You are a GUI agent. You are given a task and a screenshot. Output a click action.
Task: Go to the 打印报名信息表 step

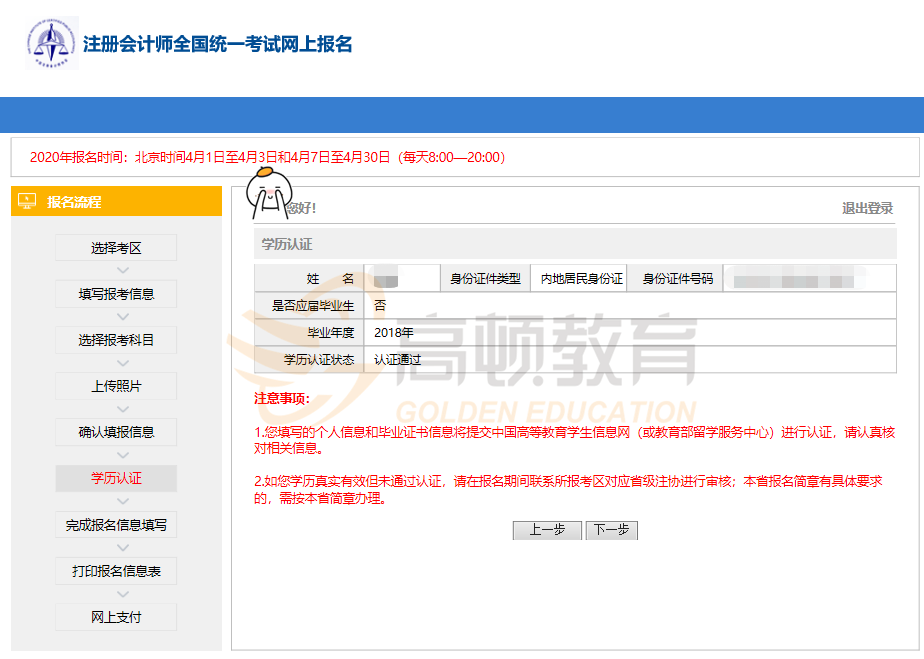[116, 571]
